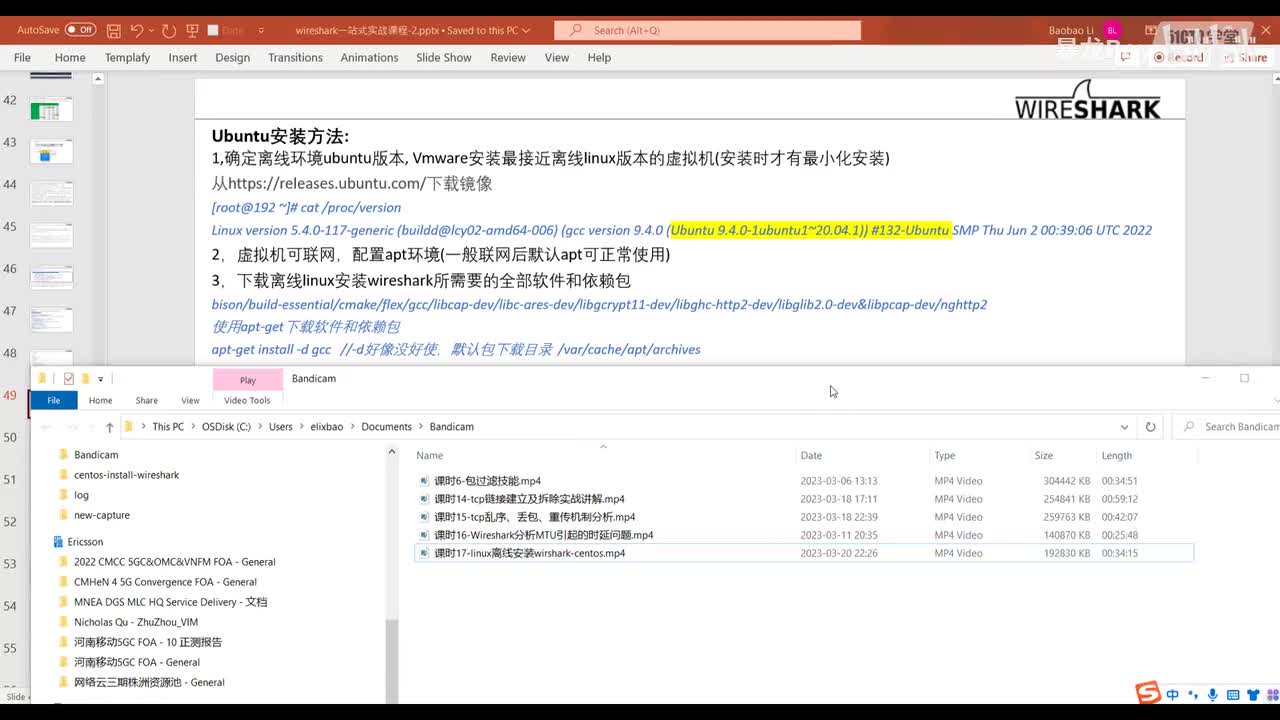Screen dimensions: 1280x720
Task: Open file name saved-location dropdown
Action: (527, 31)
